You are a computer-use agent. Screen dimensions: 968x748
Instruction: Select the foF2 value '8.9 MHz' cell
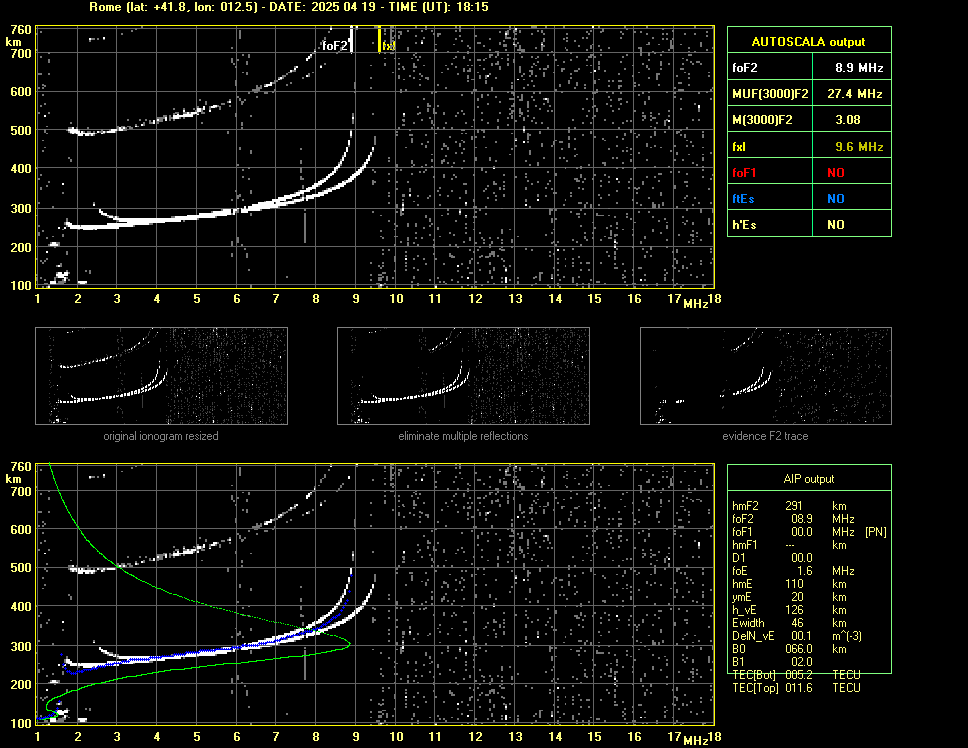(852, 67)
